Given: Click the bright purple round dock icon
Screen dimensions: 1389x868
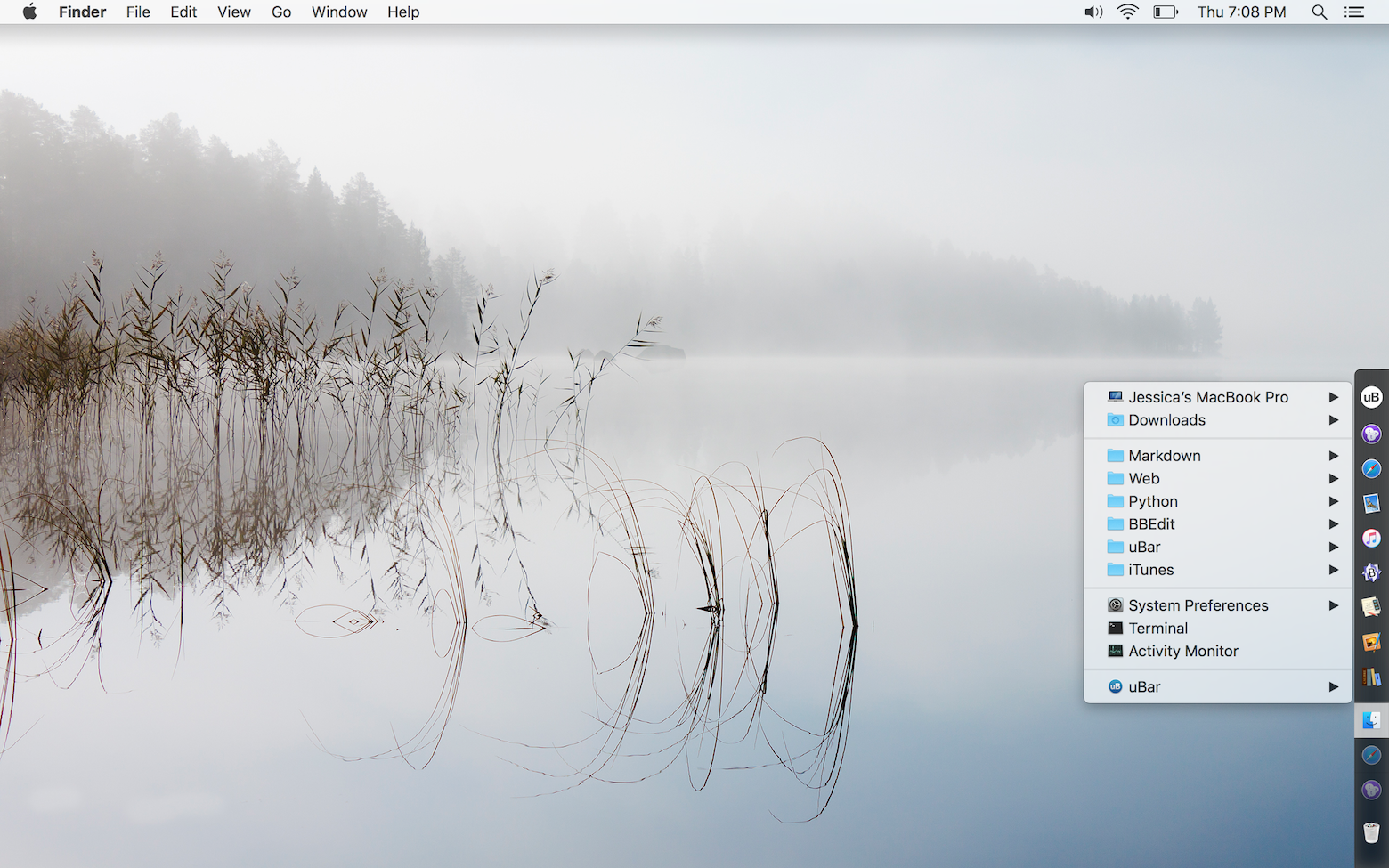Looking at the screenshot, I should pos(1371,434).
